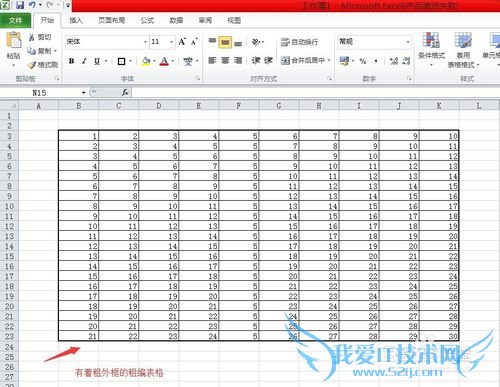Select column header G
The image size is (500, 387).
[x=279, y=106]
